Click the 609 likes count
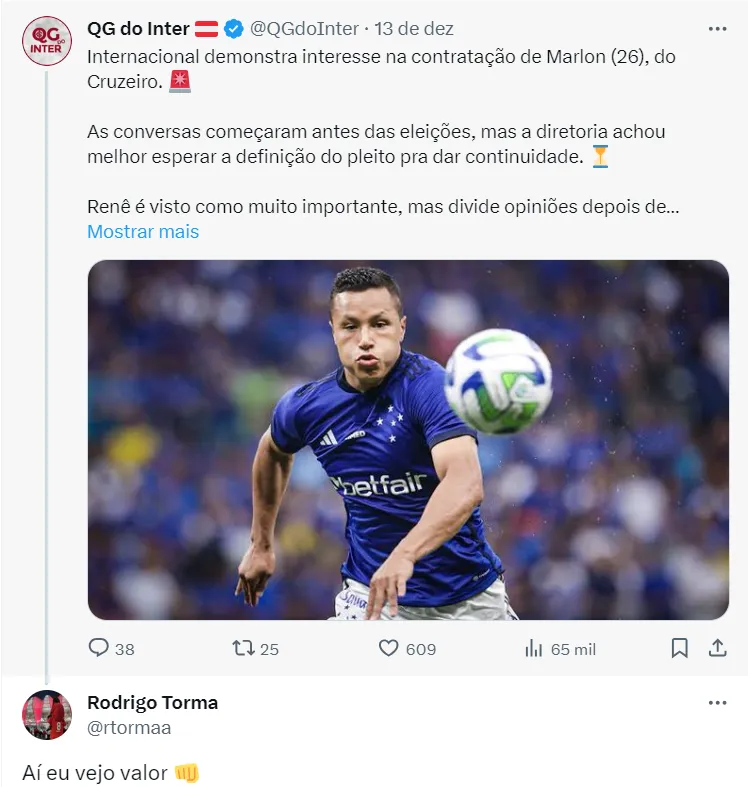Image resolution: width=748 pixels, height=787 pixels. pos(421,649)
